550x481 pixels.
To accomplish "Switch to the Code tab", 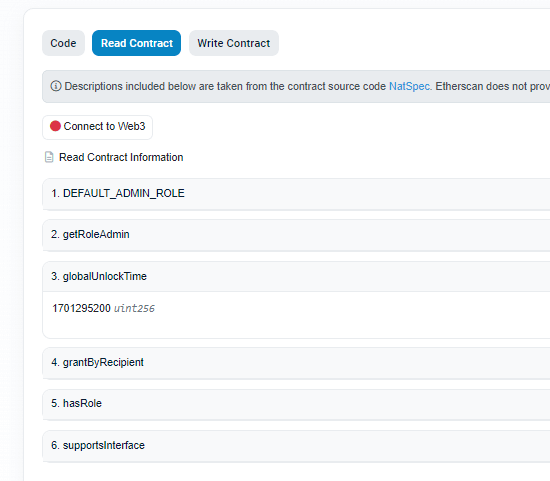I will [63, 43].
